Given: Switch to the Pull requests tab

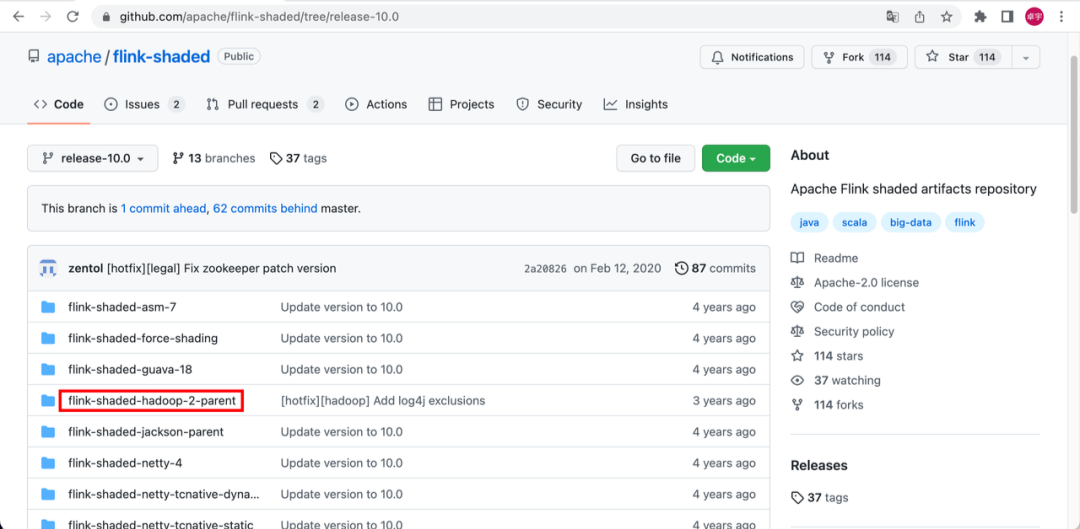Looking at the screenshot, I should tap(264, 104).
